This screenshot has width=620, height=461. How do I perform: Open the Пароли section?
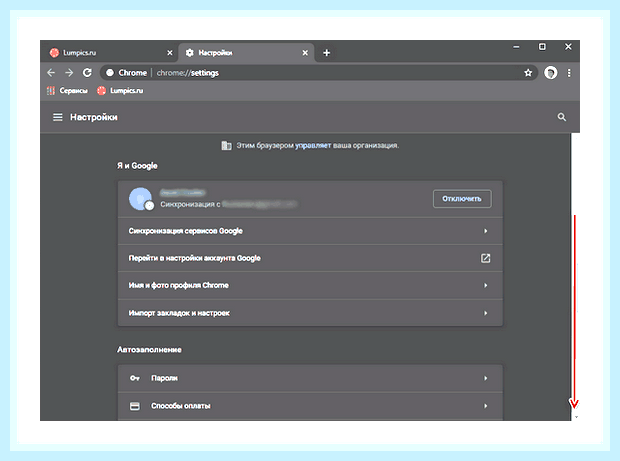(x=310, y=378)
